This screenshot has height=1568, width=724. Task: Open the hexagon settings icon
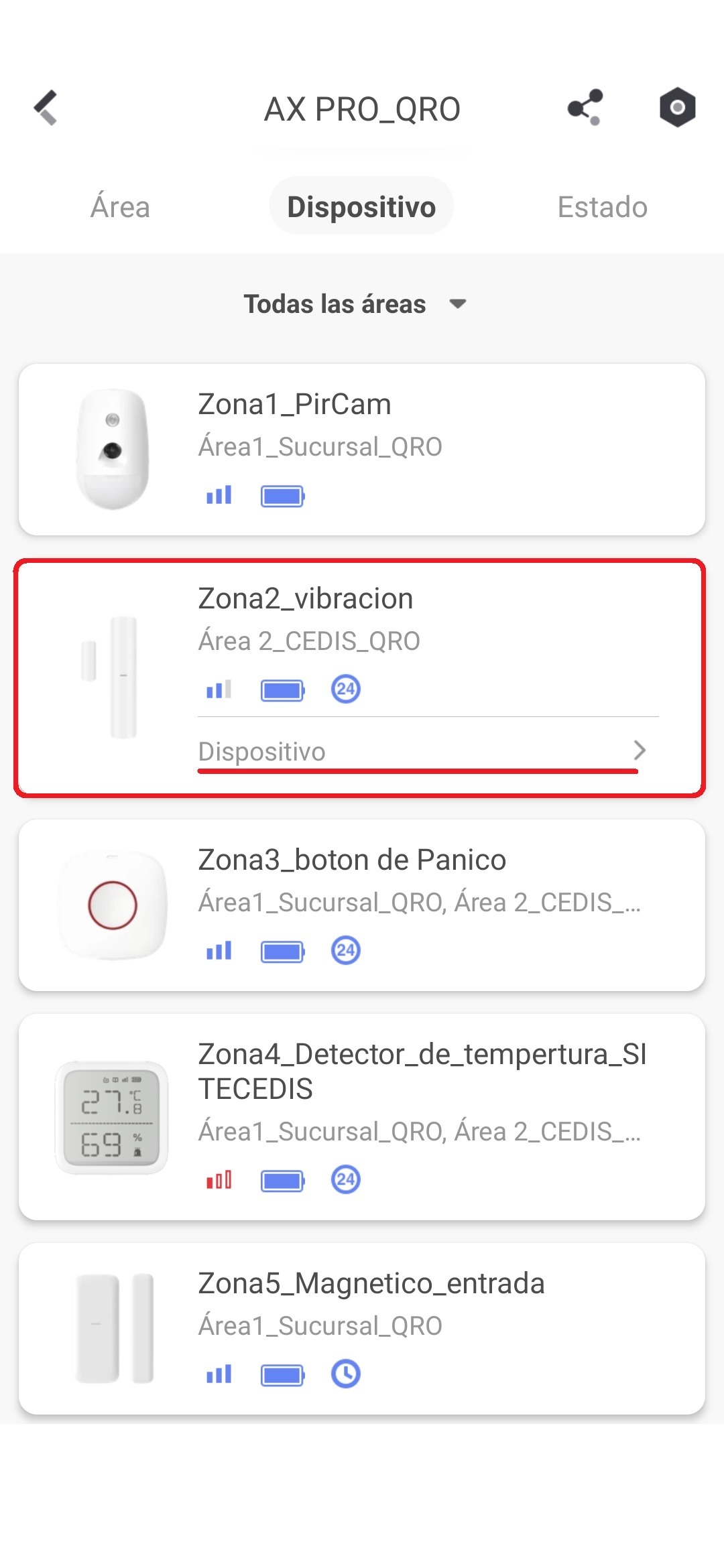click(x=677, y=107)
